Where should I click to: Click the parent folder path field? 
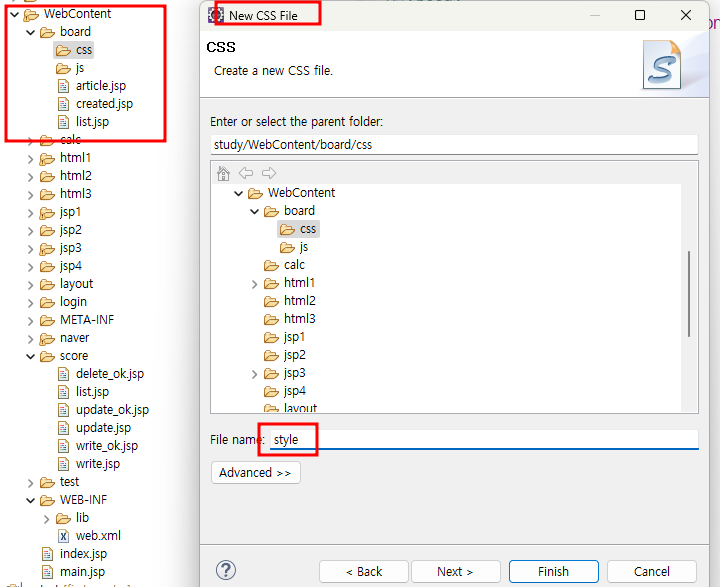[454, 145]
